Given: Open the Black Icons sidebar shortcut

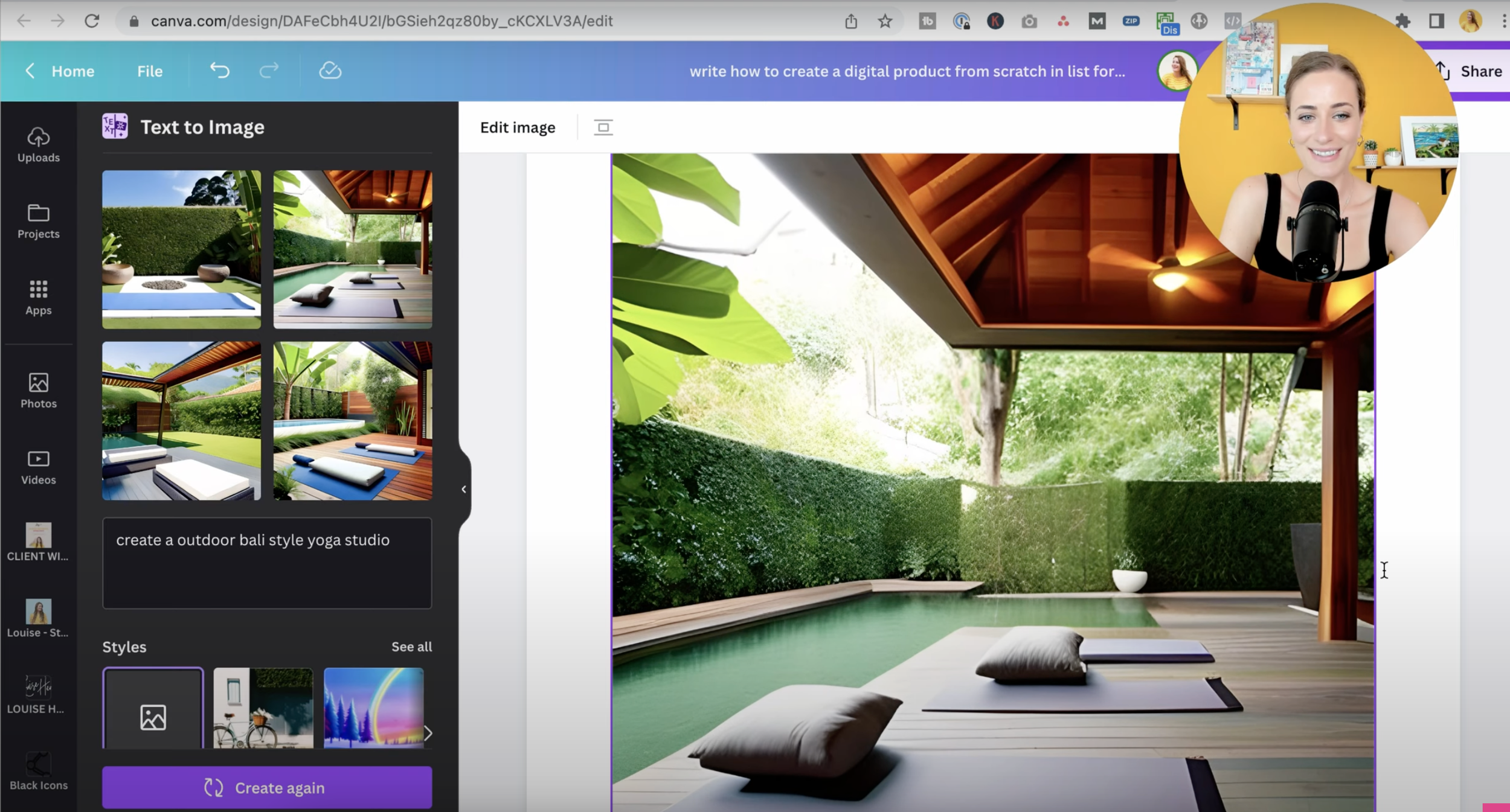Looking at the screenshot, I should tap(39, 772).
